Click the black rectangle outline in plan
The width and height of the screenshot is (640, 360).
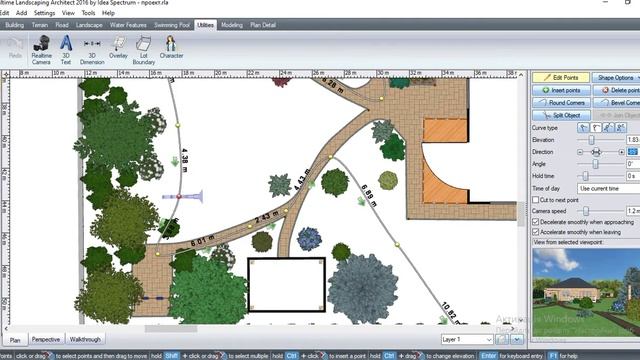point(287,285)
